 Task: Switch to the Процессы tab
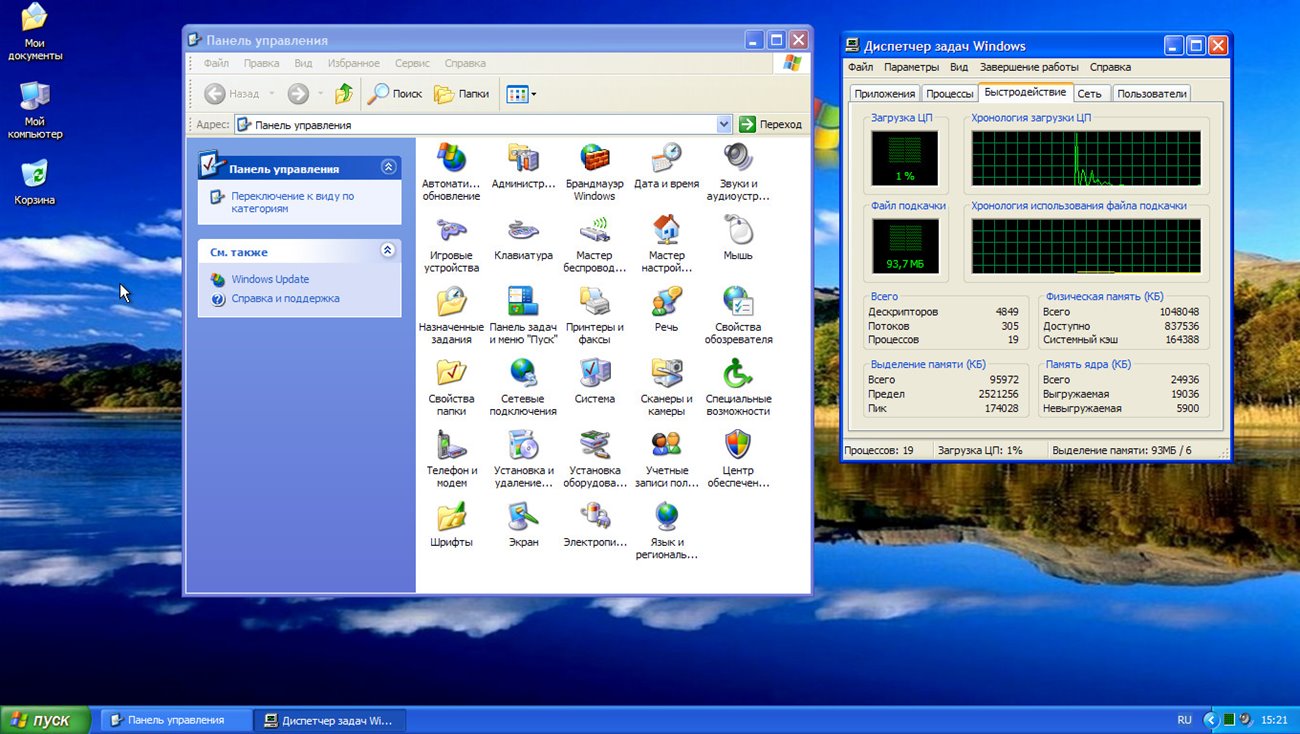point(949,93)
